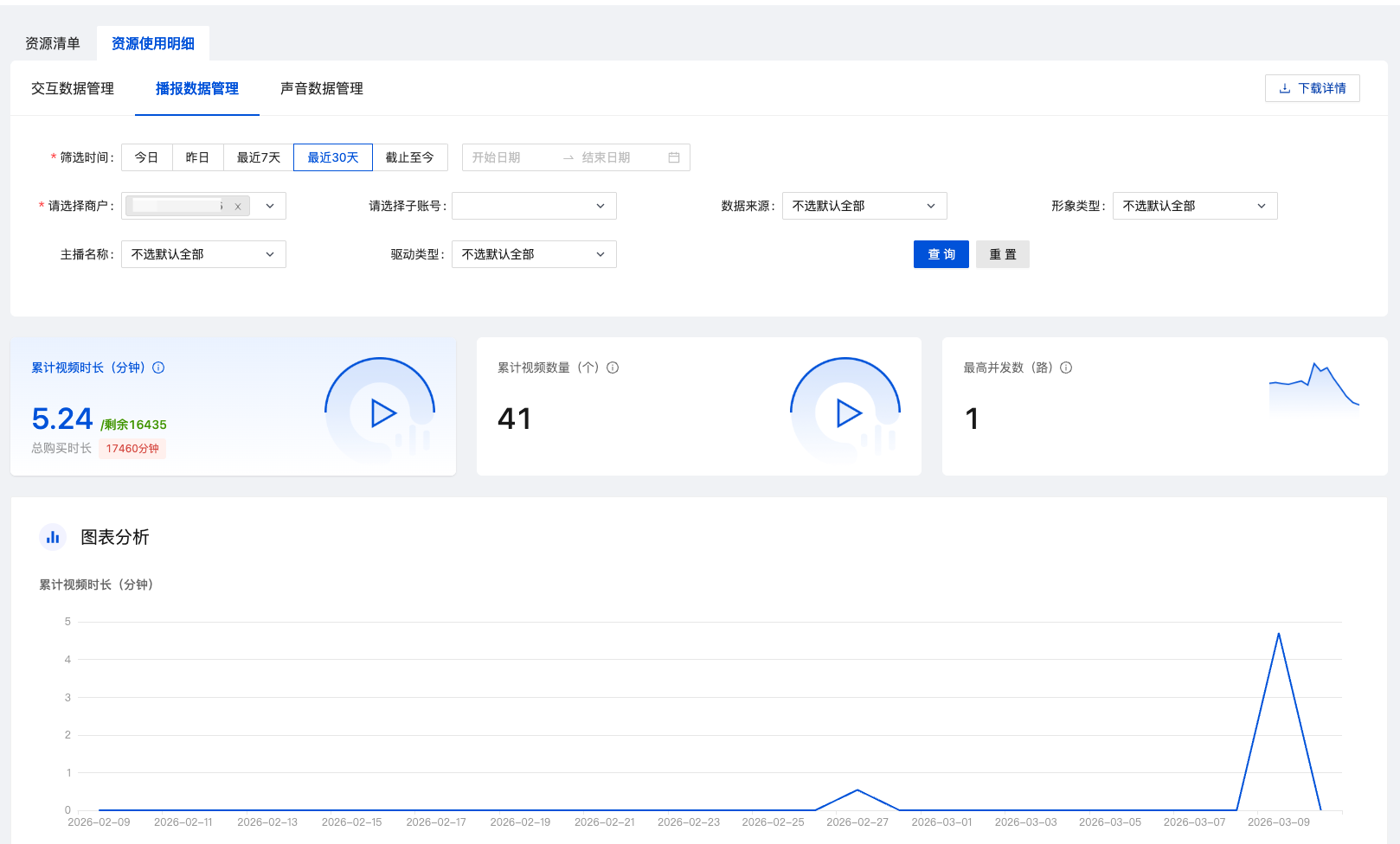Remove selected merchant tag with x icon
This screenshot has width=1400, height=844.
pyautogui.click(x=238, y=207)
